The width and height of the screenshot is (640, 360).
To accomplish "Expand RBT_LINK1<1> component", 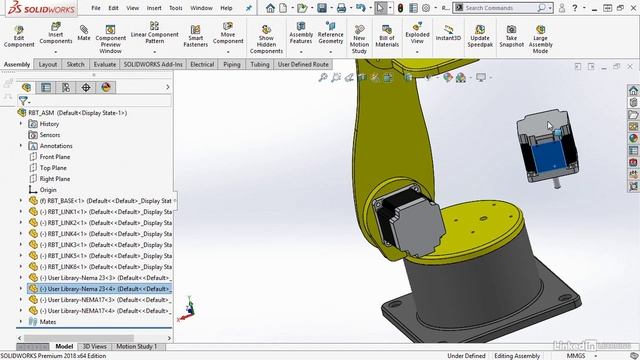I will click(21, 211).
